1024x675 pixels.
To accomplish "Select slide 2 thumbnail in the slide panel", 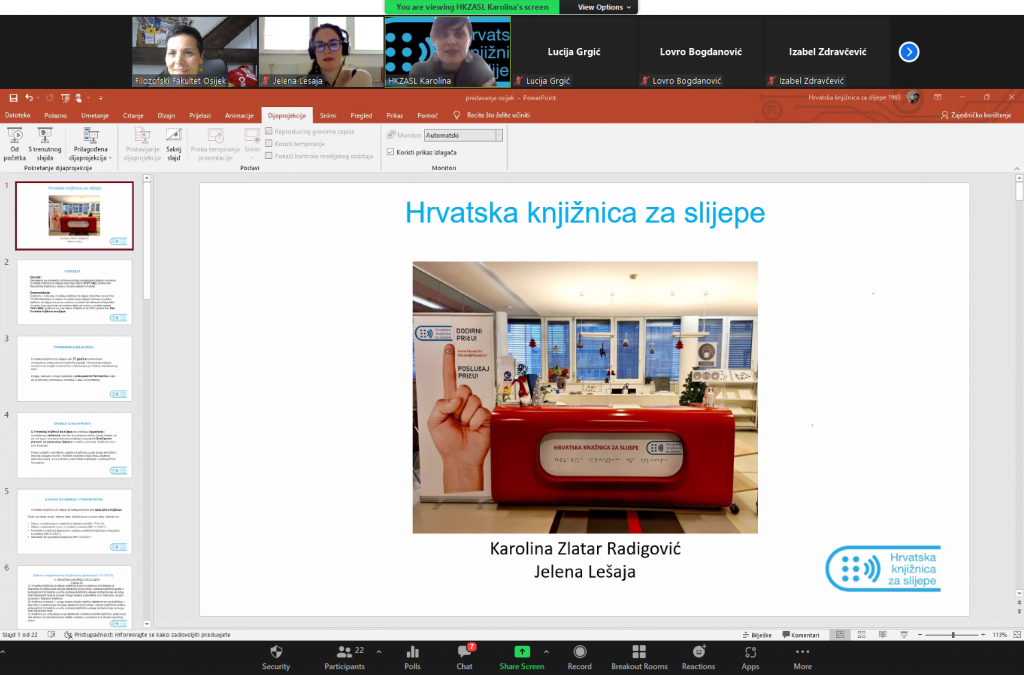I will pos(74,292).
